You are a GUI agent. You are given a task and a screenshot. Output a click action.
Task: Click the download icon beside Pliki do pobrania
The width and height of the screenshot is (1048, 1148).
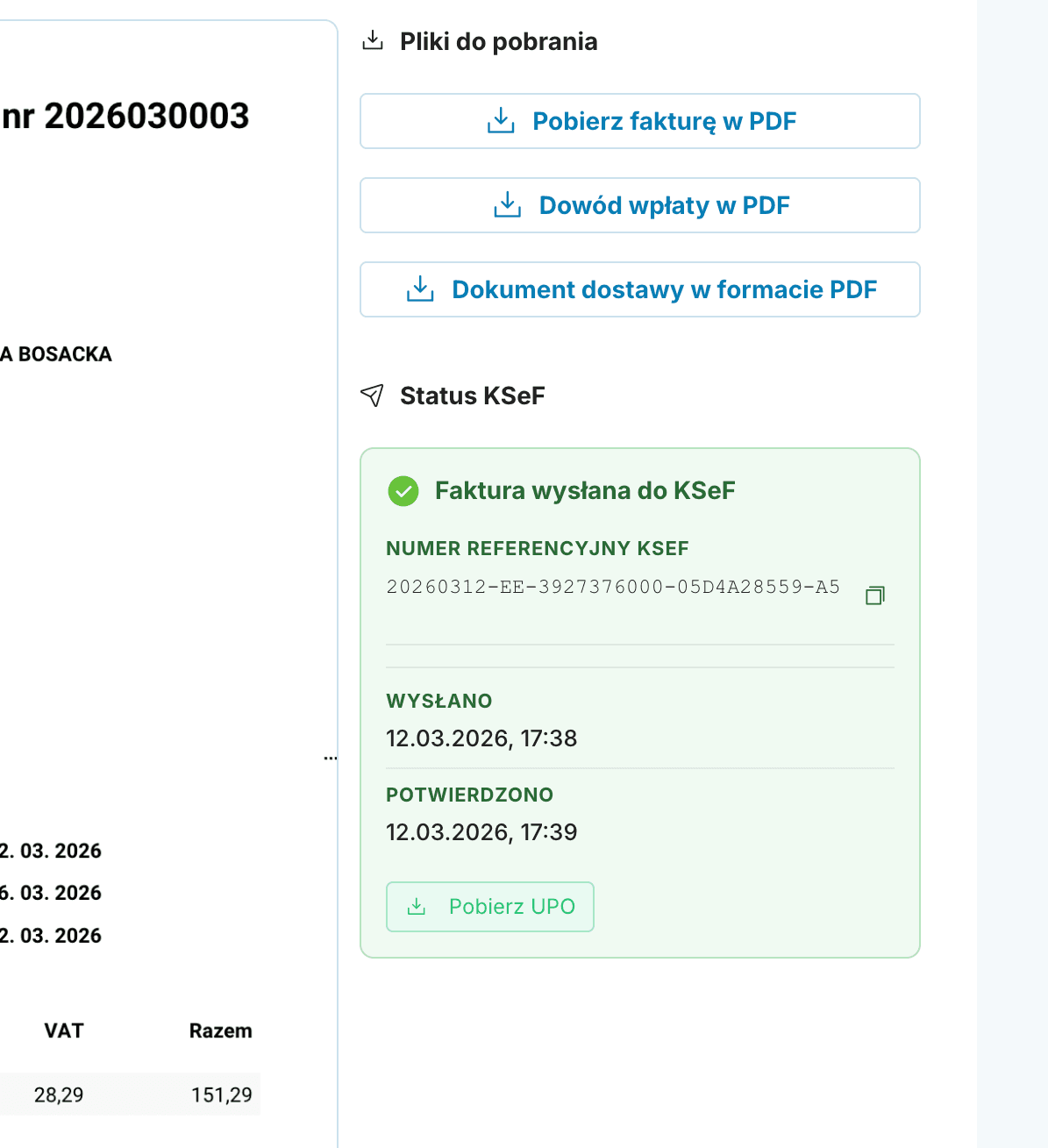click(373, 40)
